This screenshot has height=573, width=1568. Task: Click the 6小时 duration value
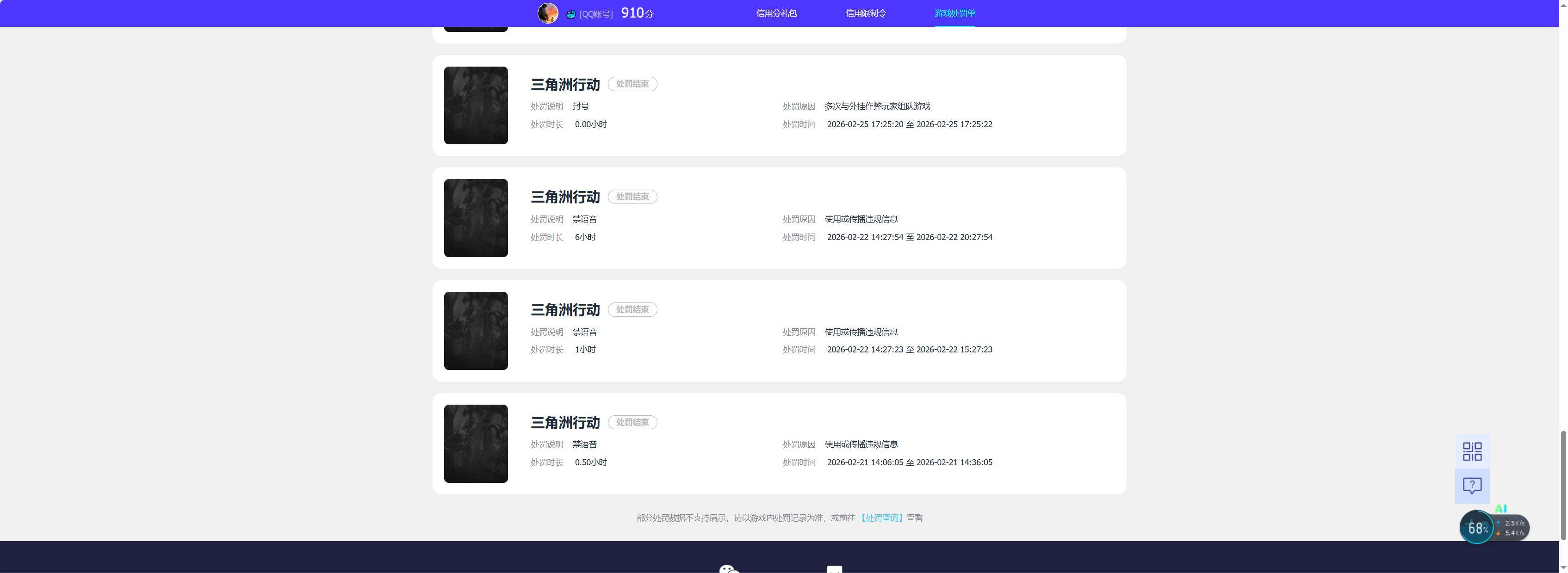click(585, 237)
